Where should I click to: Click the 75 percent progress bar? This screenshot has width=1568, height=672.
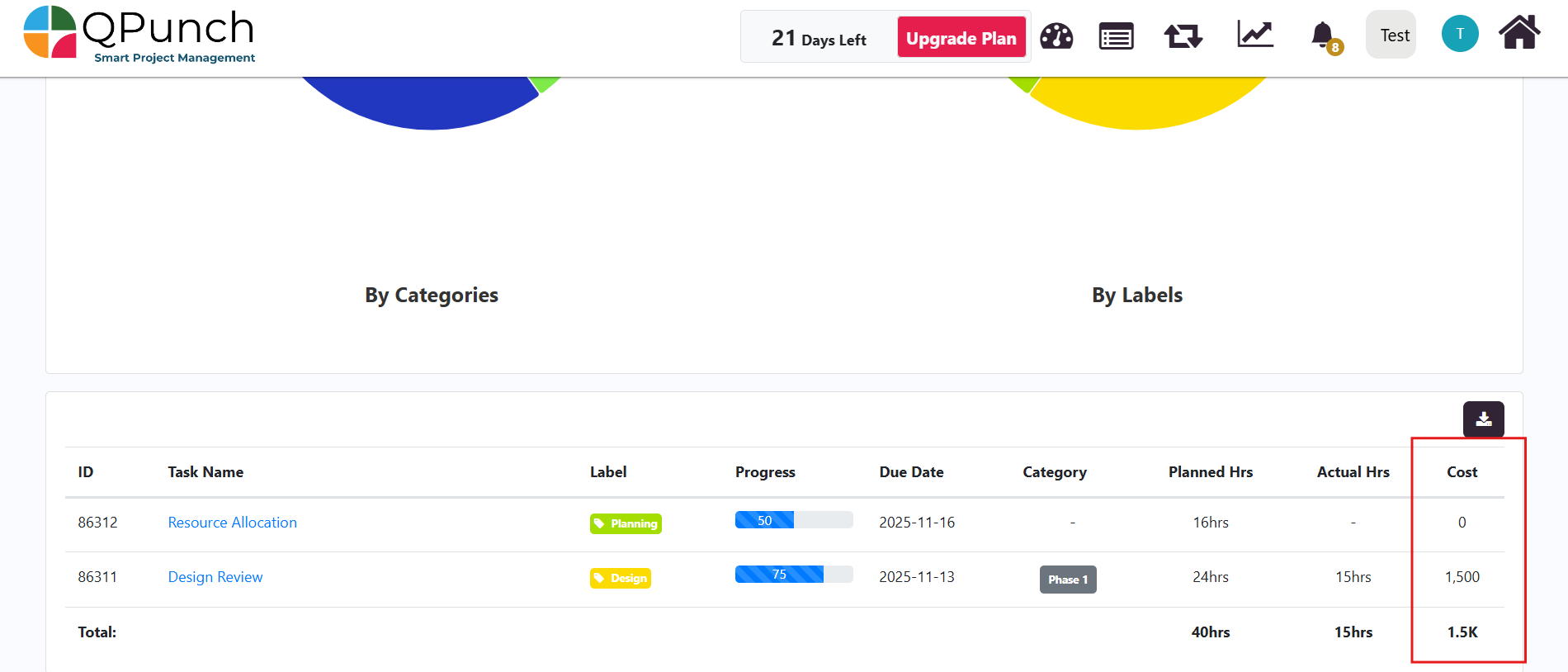point(793,575)
